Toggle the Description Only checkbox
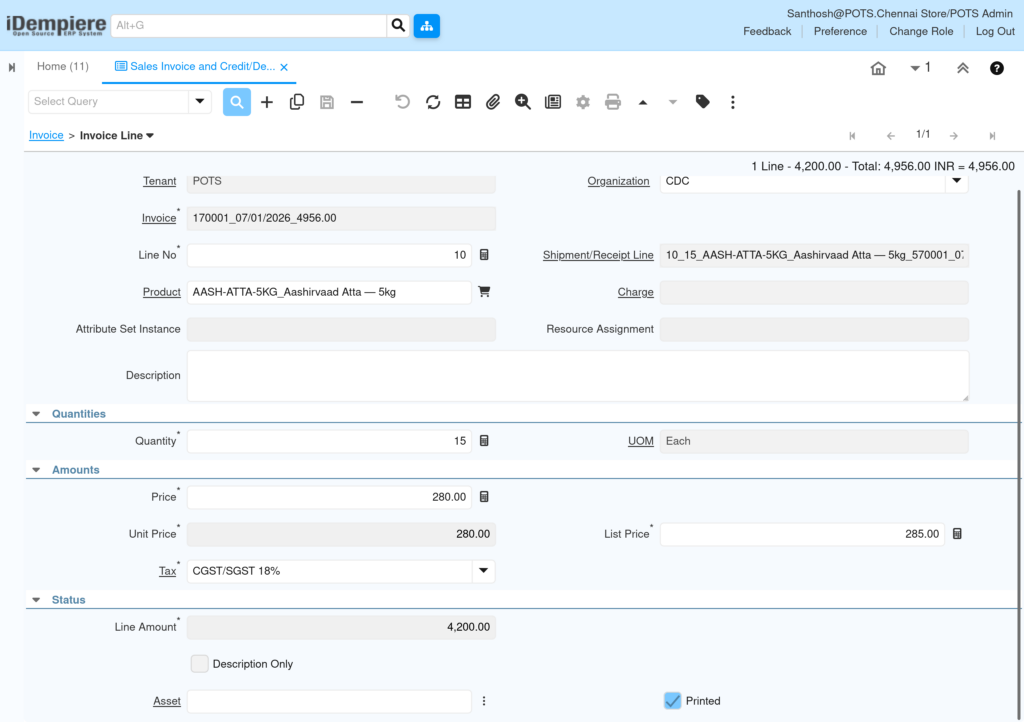This screenshot has width=1024, height=722. tap(199, 664)
